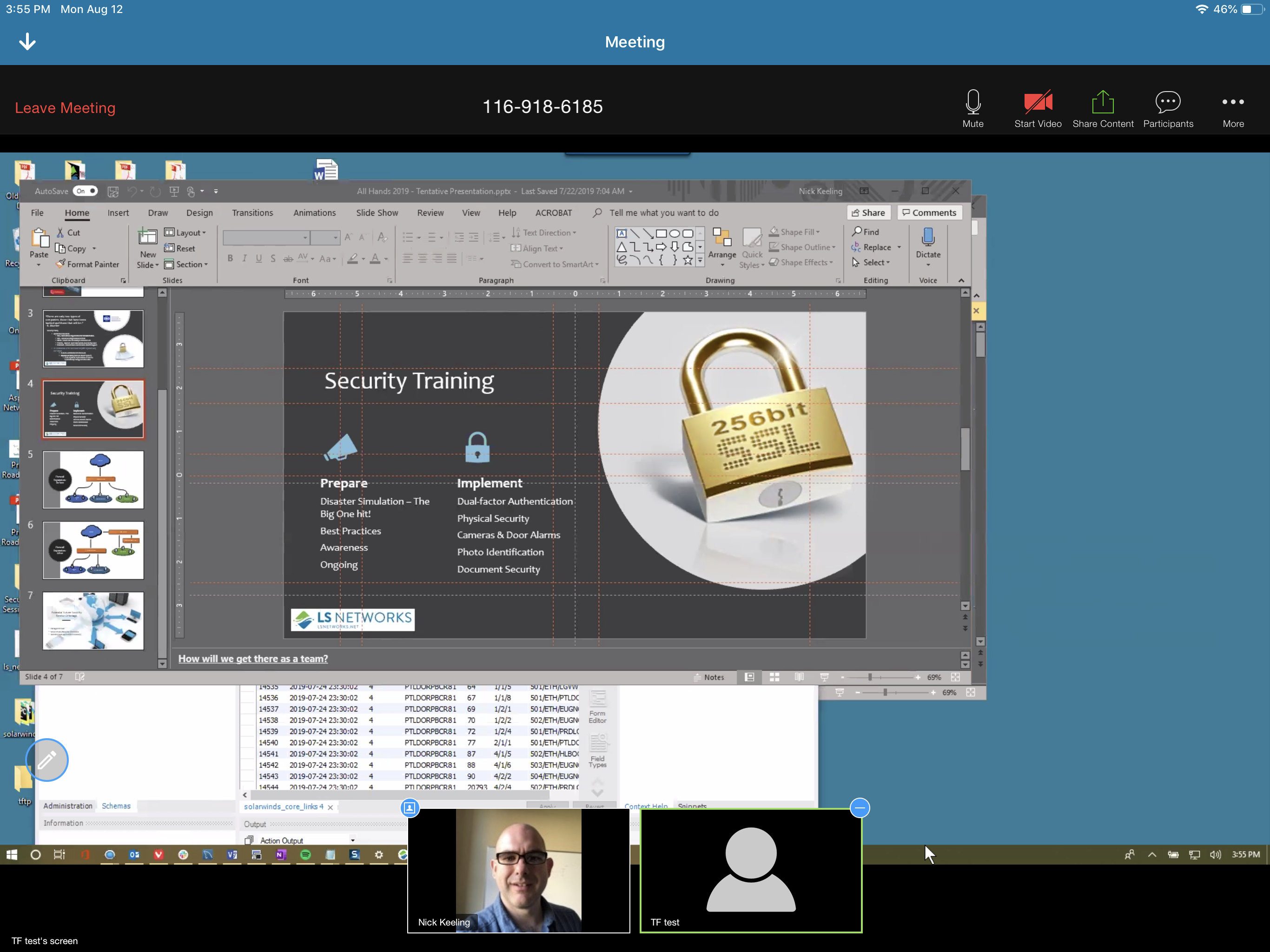1270x952 pixels.
Task: Toggle Bold formatting
Action: tap(230, 258)
